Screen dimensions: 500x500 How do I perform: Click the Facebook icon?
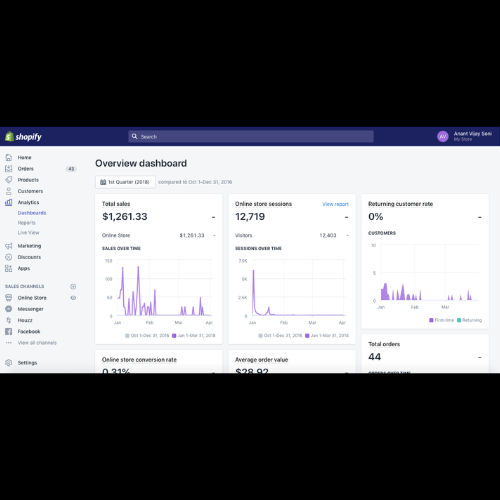(9, 331)
